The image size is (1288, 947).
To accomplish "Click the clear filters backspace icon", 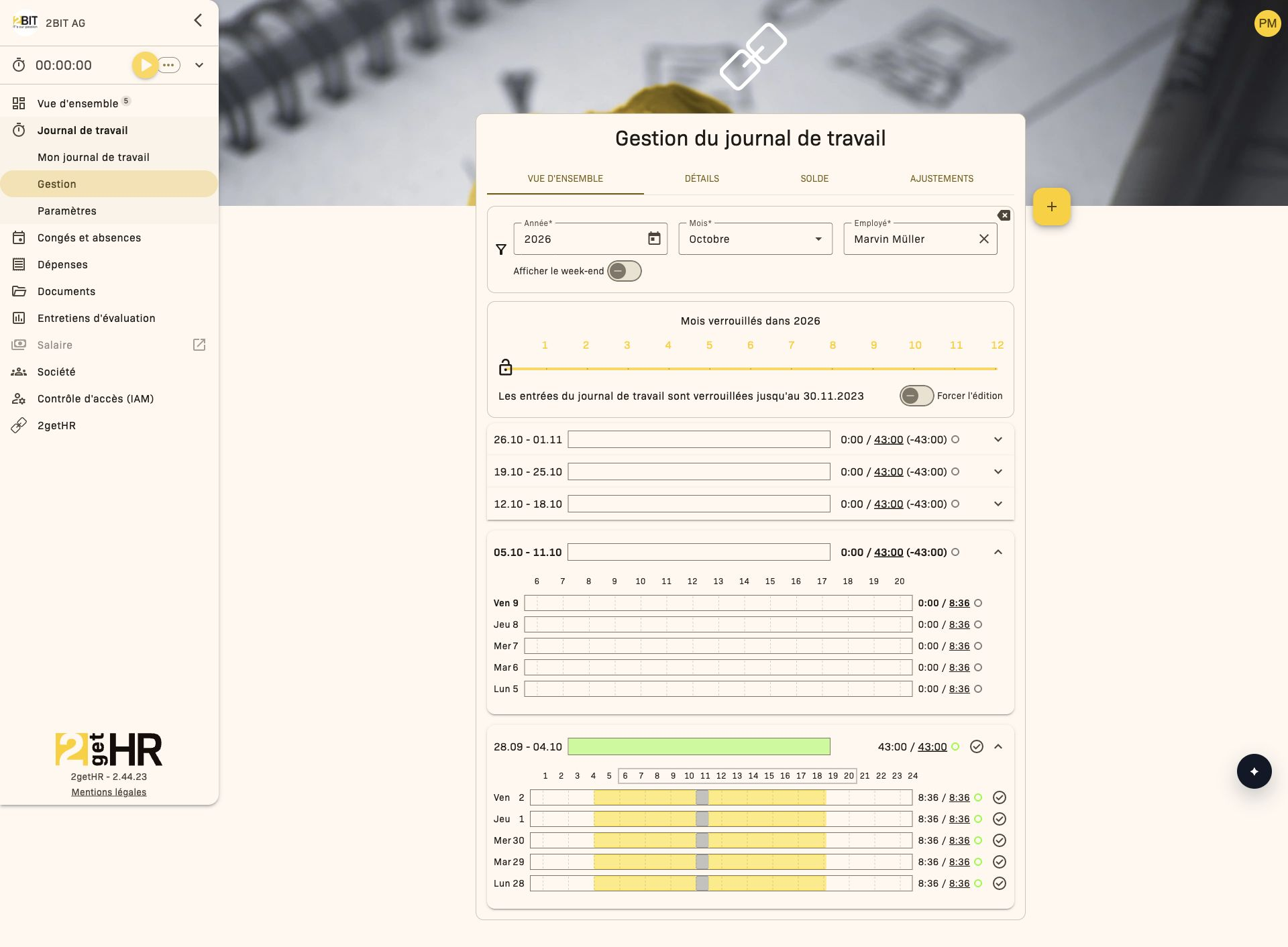I will (x=1004, y=215).
